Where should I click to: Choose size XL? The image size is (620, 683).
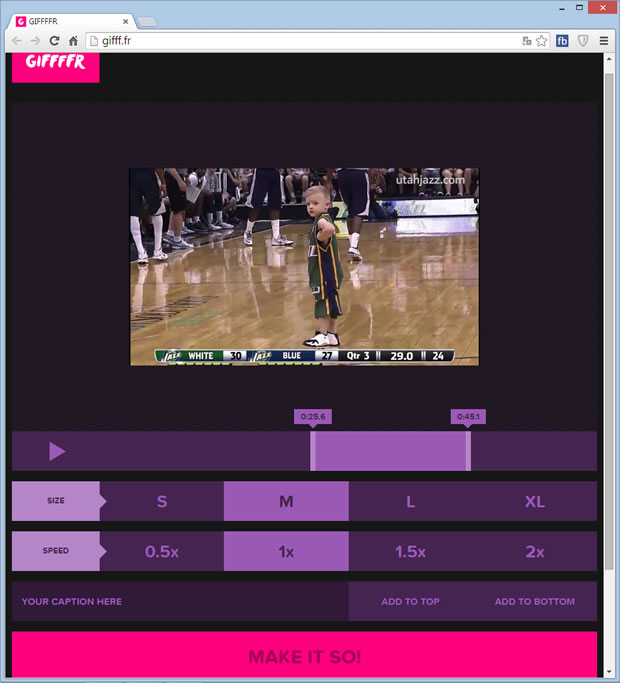(534, 501)
